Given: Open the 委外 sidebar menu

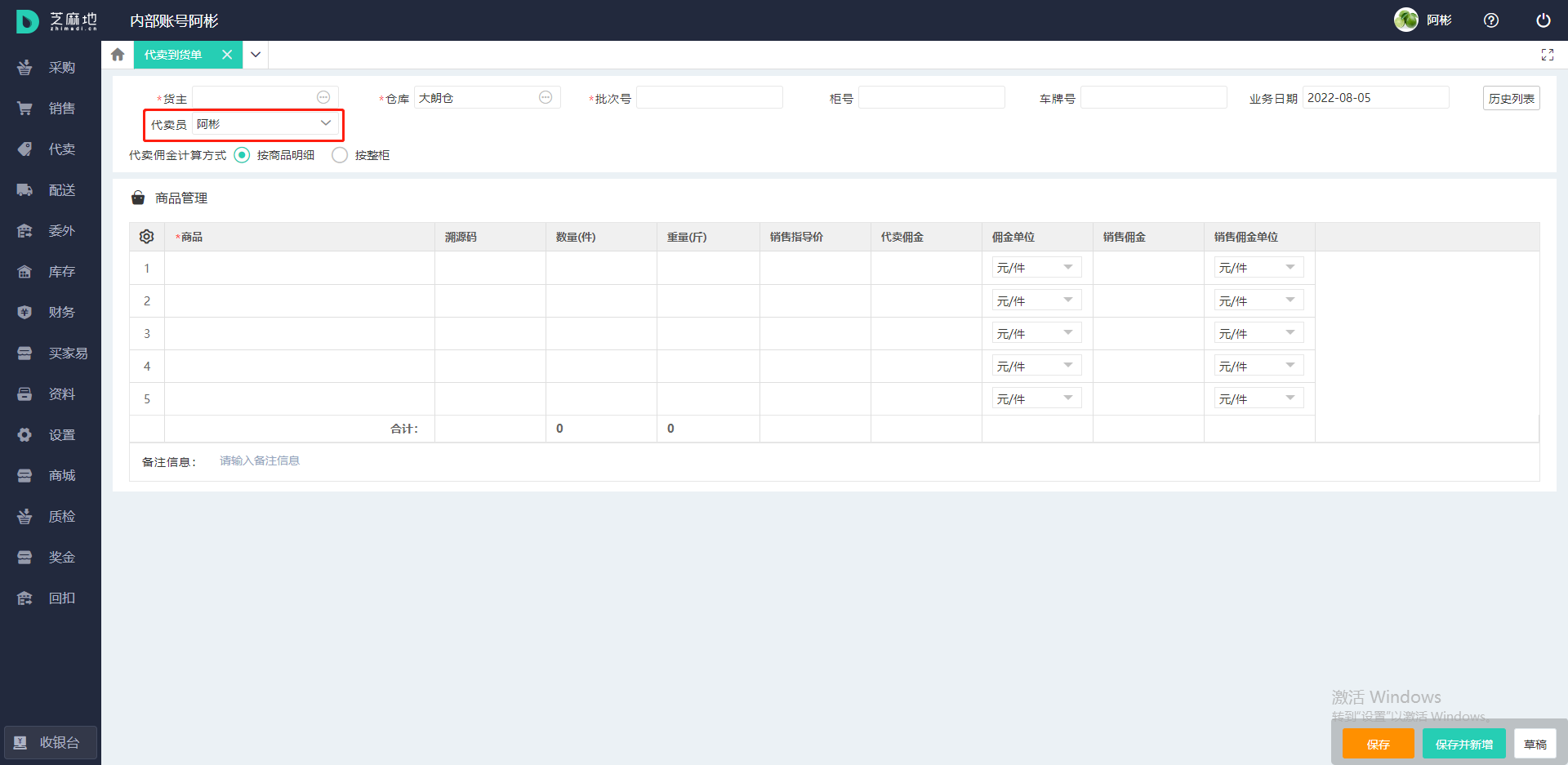Looking at the screenshot, I should point(49,231).
